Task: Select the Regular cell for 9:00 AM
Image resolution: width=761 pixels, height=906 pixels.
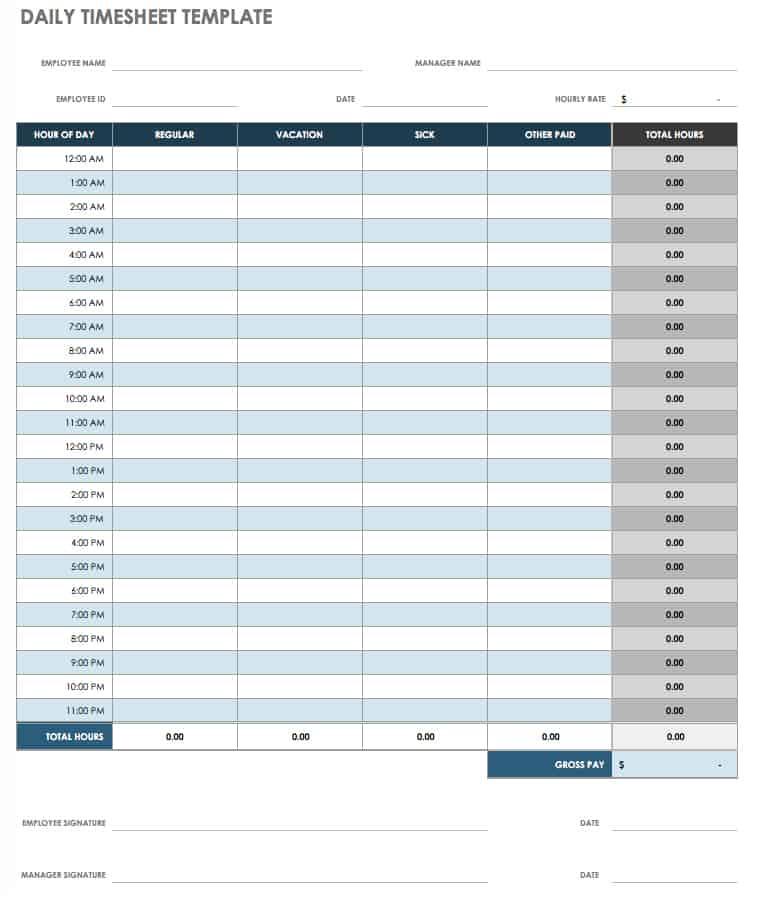Action: (175, 375)
